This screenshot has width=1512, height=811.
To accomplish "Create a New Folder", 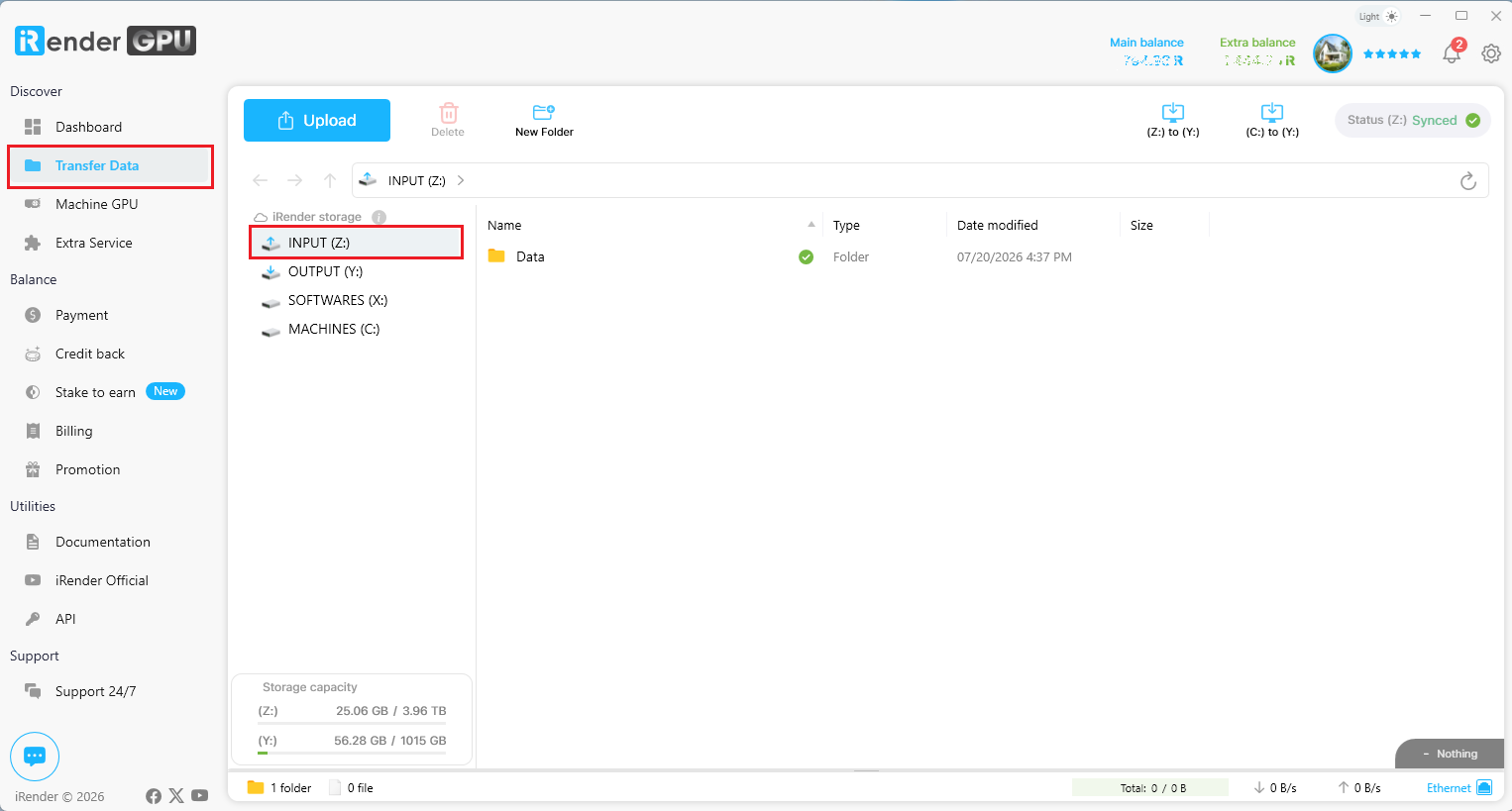I will [x=544, y=120].
